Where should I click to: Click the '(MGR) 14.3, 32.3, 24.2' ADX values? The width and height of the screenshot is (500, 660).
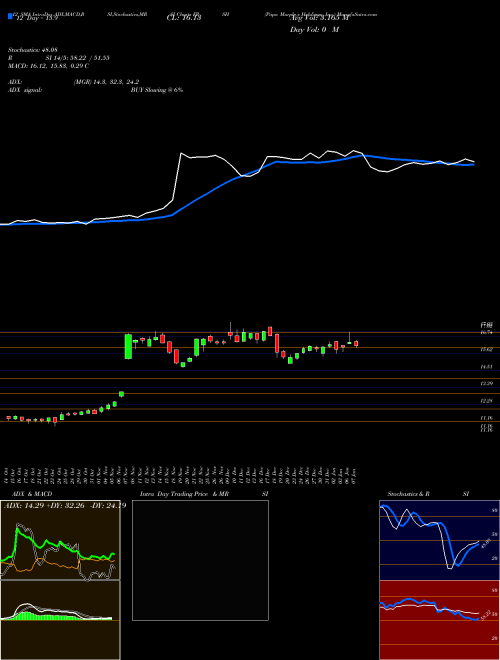tap(106, 82)
